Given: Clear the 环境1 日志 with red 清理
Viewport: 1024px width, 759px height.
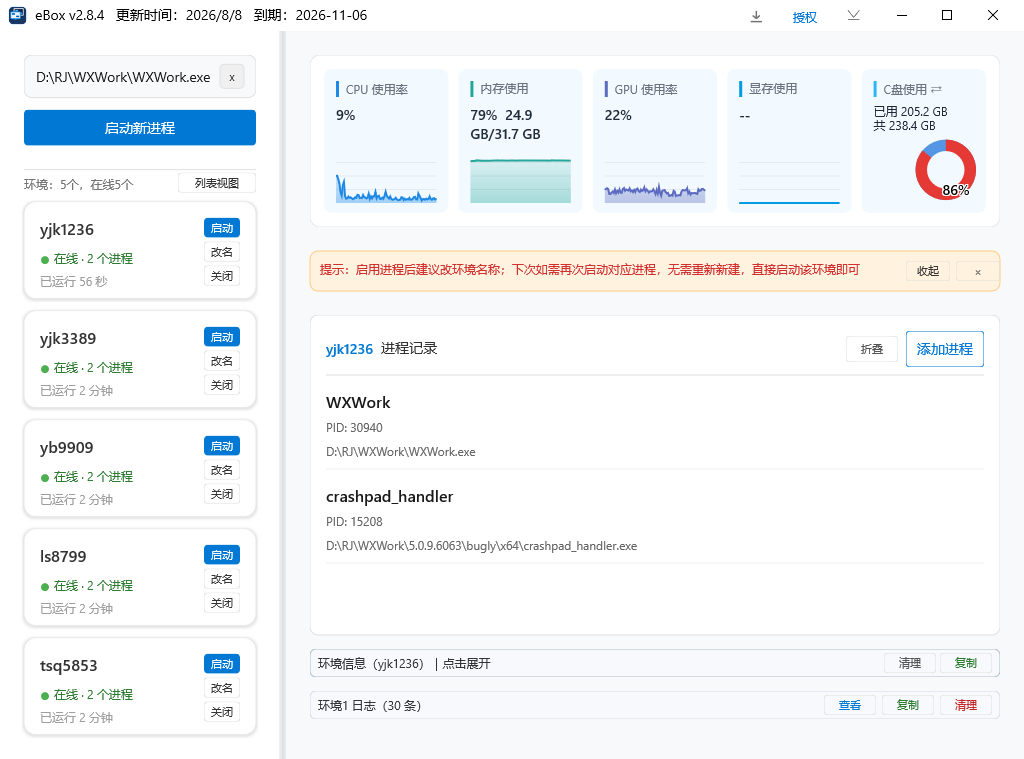Looking at the screenshot, I should tap(966, 705).
